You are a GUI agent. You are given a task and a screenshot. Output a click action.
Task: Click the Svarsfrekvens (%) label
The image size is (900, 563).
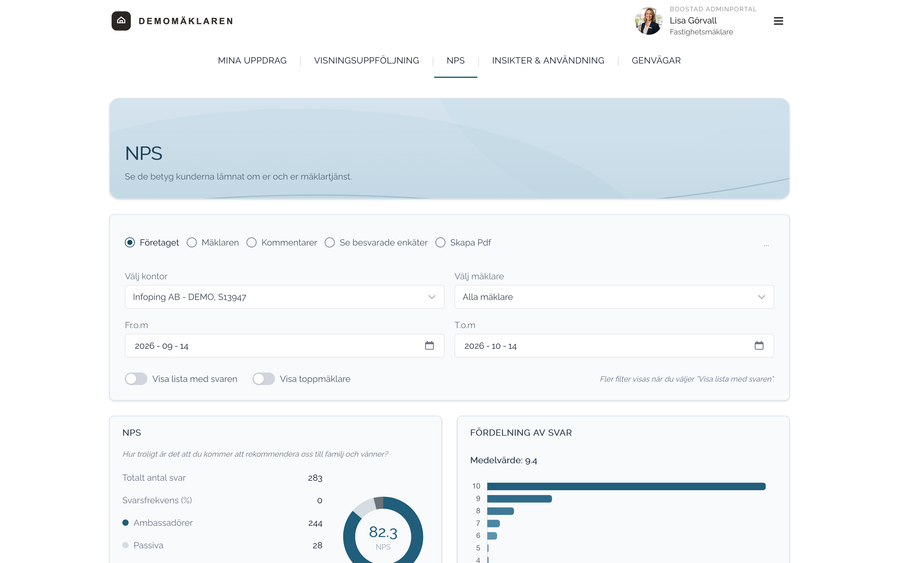point(157,500)
